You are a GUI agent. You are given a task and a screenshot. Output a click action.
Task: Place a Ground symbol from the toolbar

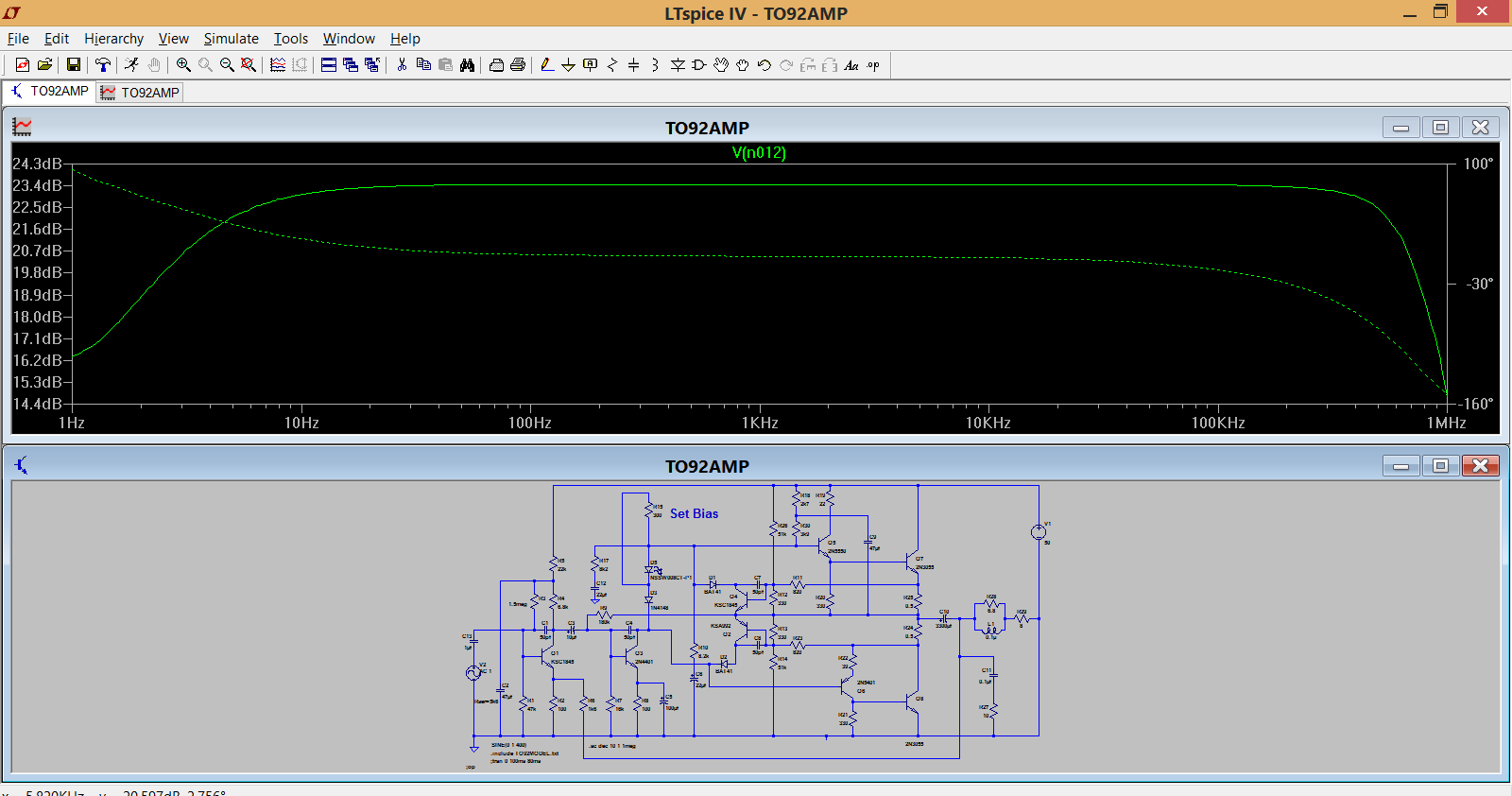click(568, 65)
